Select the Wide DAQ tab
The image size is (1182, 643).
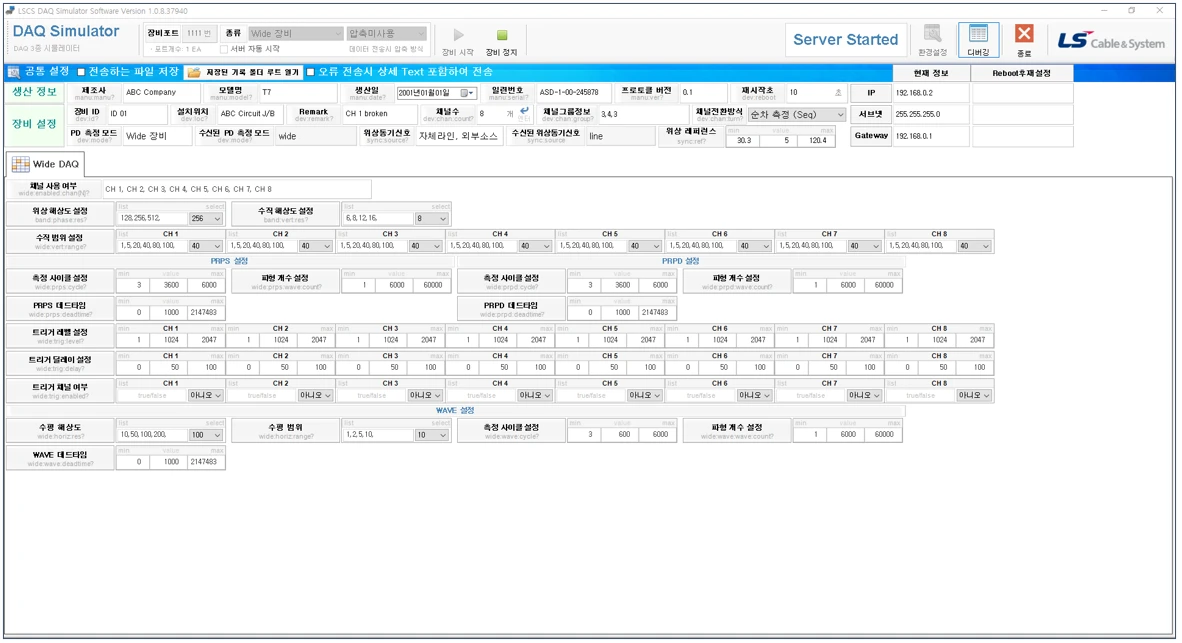[46, 164]
